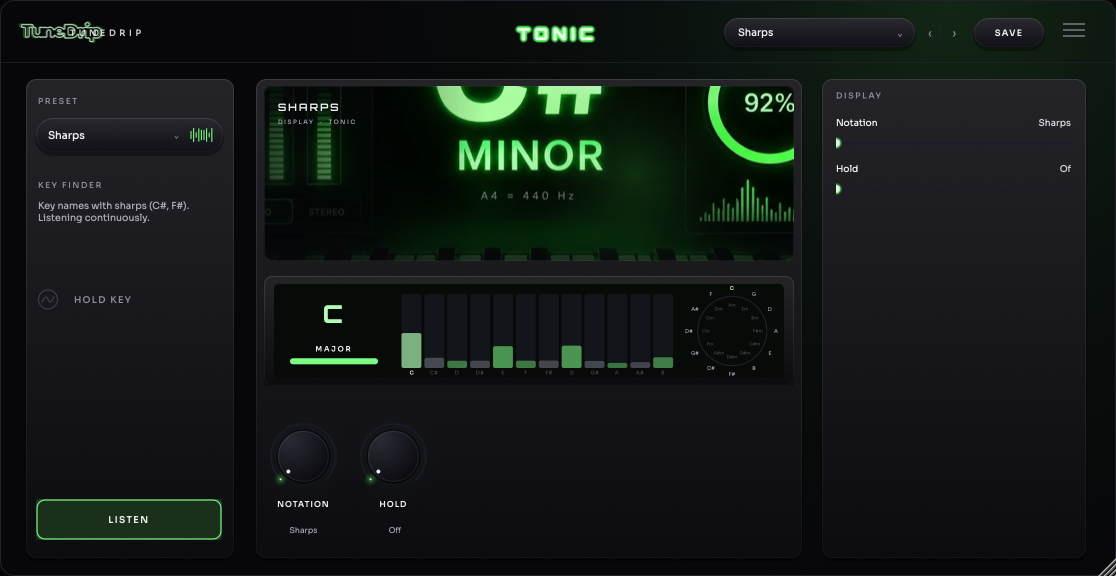Screen dimensions: 1116x576
Task: Click the C# chroma bar
Action: pyautogui.click(x=434, y=331)
